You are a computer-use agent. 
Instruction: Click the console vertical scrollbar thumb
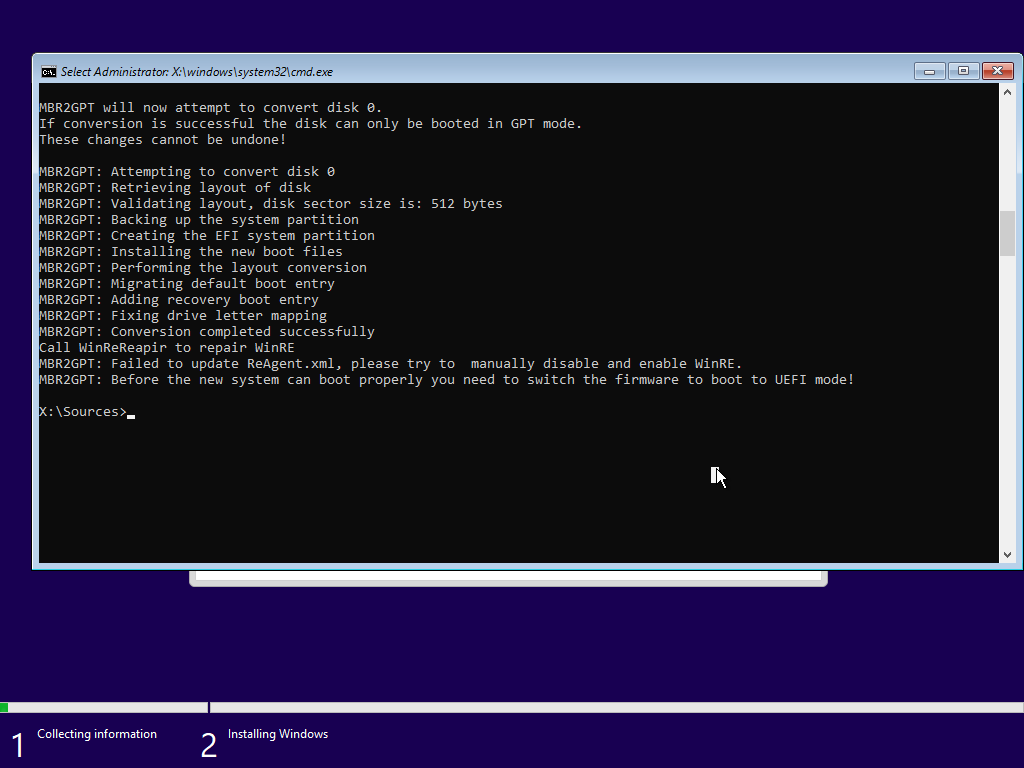click(x=1007, y=233)
